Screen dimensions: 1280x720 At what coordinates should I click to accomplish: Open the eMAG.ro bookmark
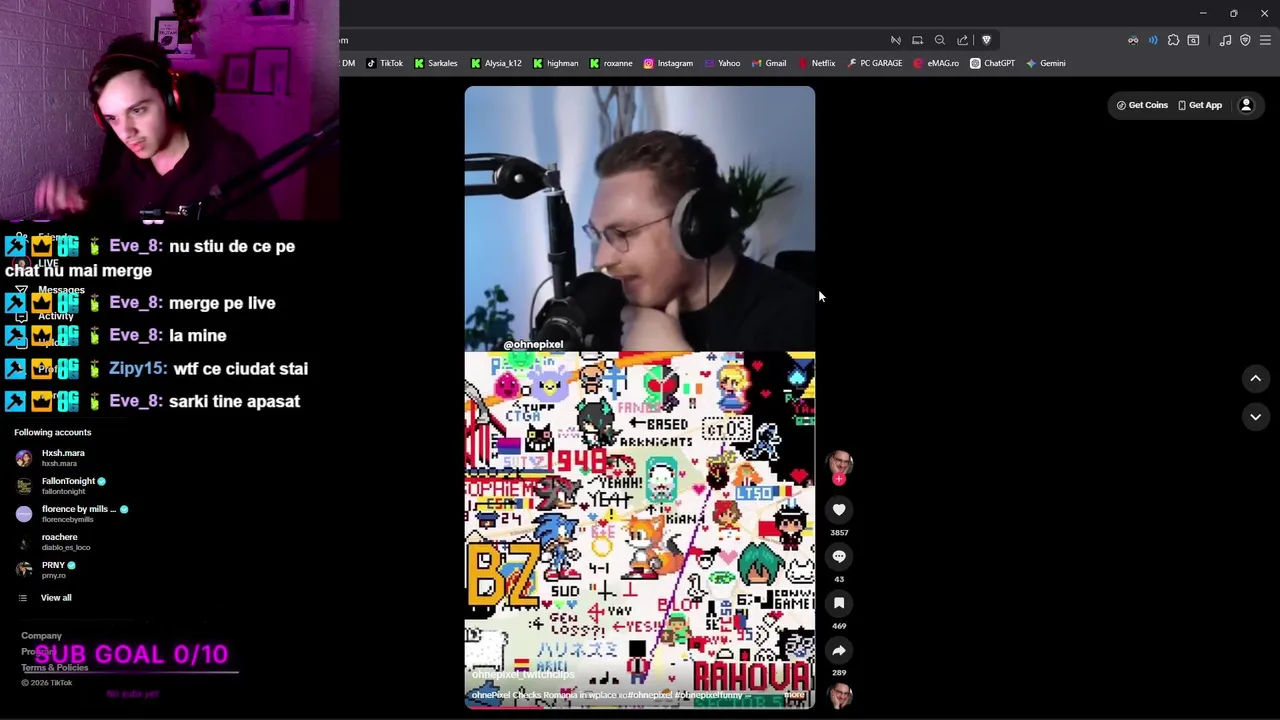click(x=936, y=63)
